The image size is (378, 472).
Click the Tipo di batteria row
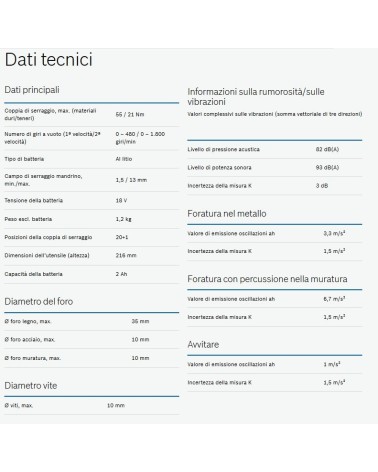(x=92, y=159)
